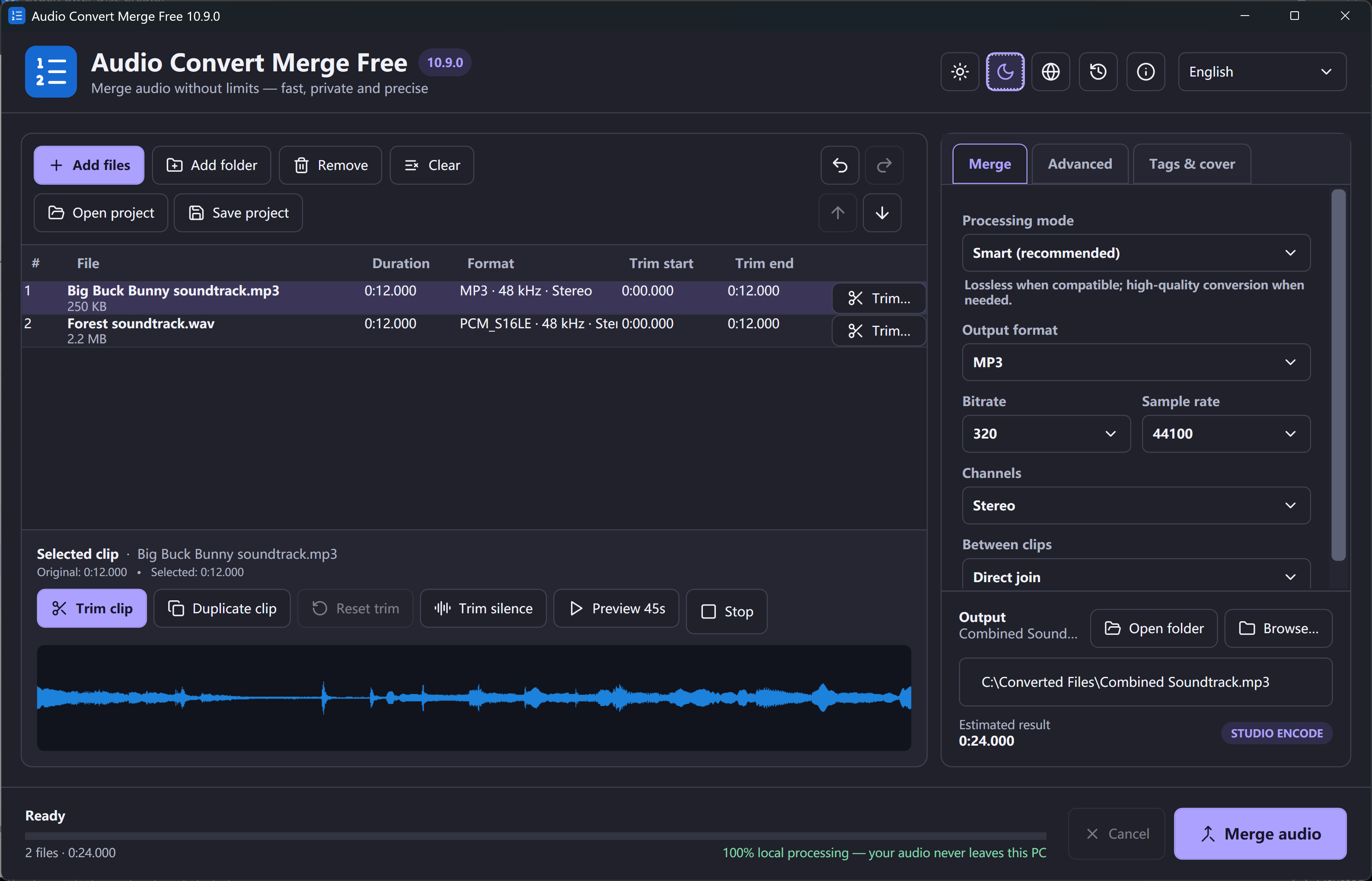Click Trim button for Big Buck Bunny row

879,298
